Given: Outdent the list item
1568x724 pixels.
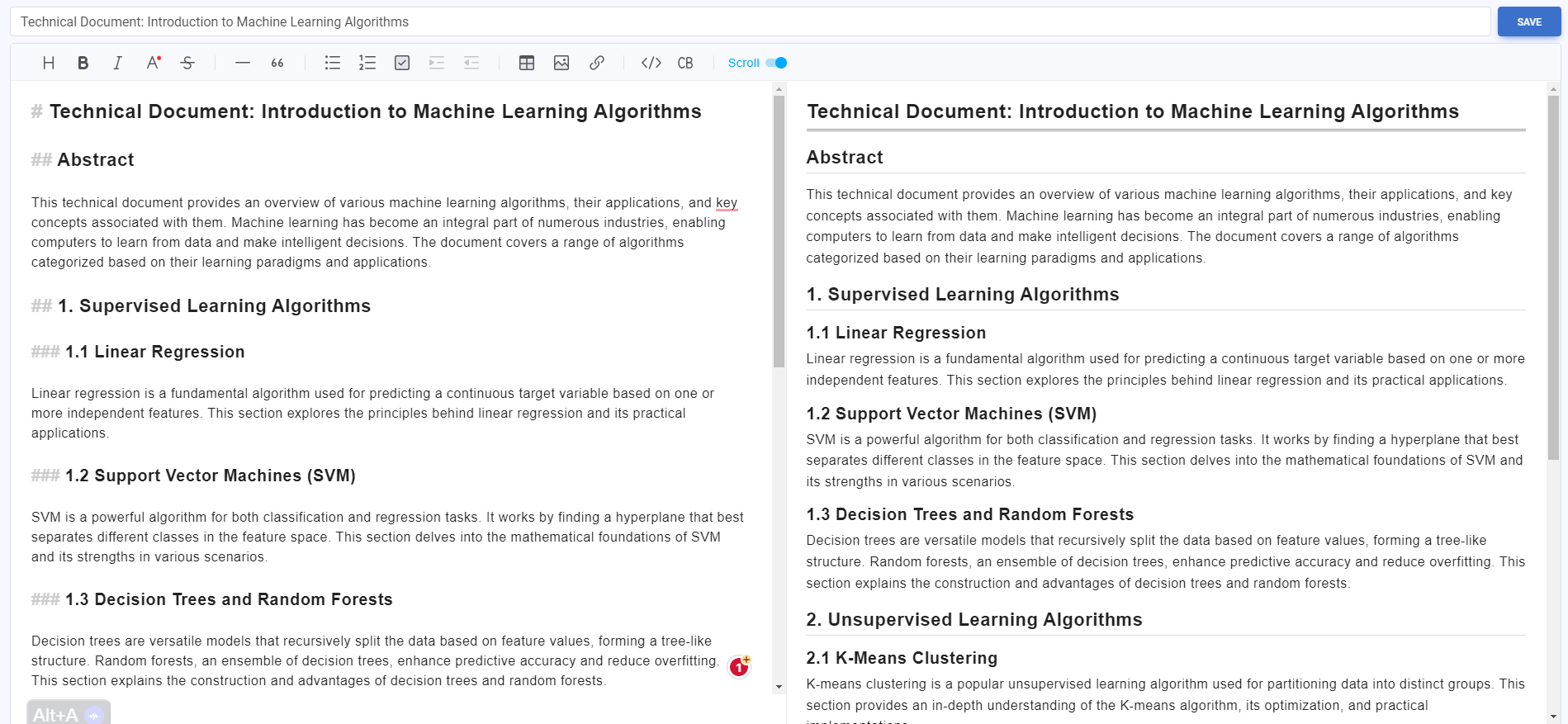Looking at the screenshot, I should click(471, 63).
